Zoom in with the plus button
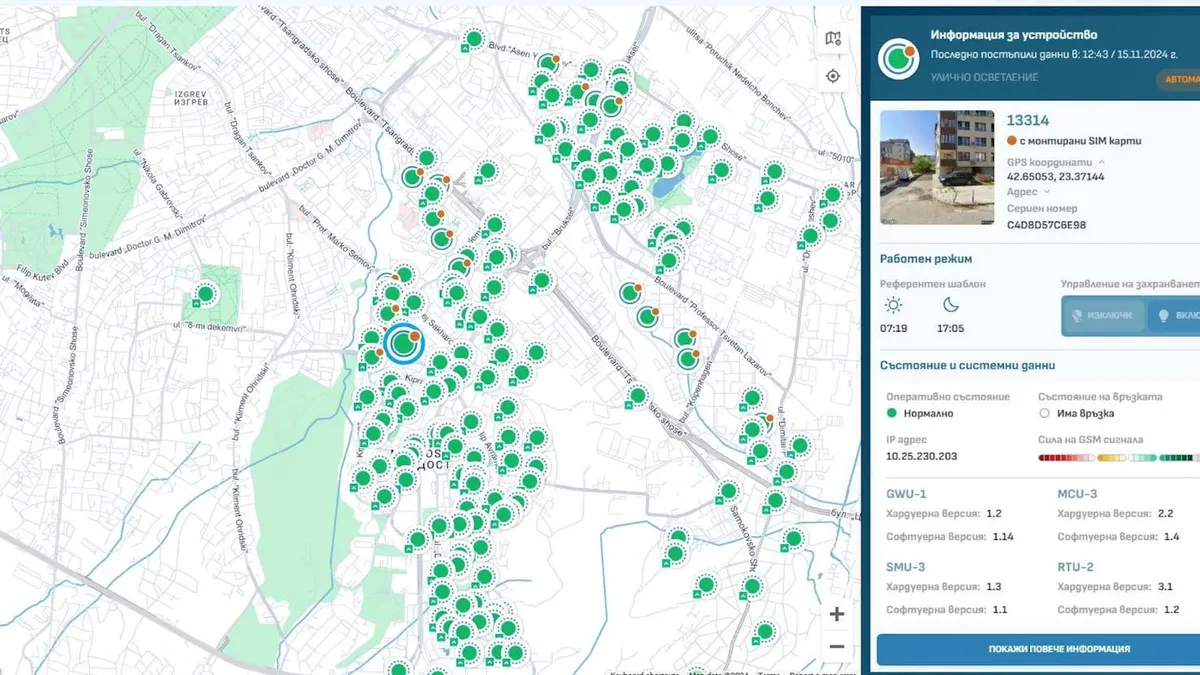 point(837,614)
